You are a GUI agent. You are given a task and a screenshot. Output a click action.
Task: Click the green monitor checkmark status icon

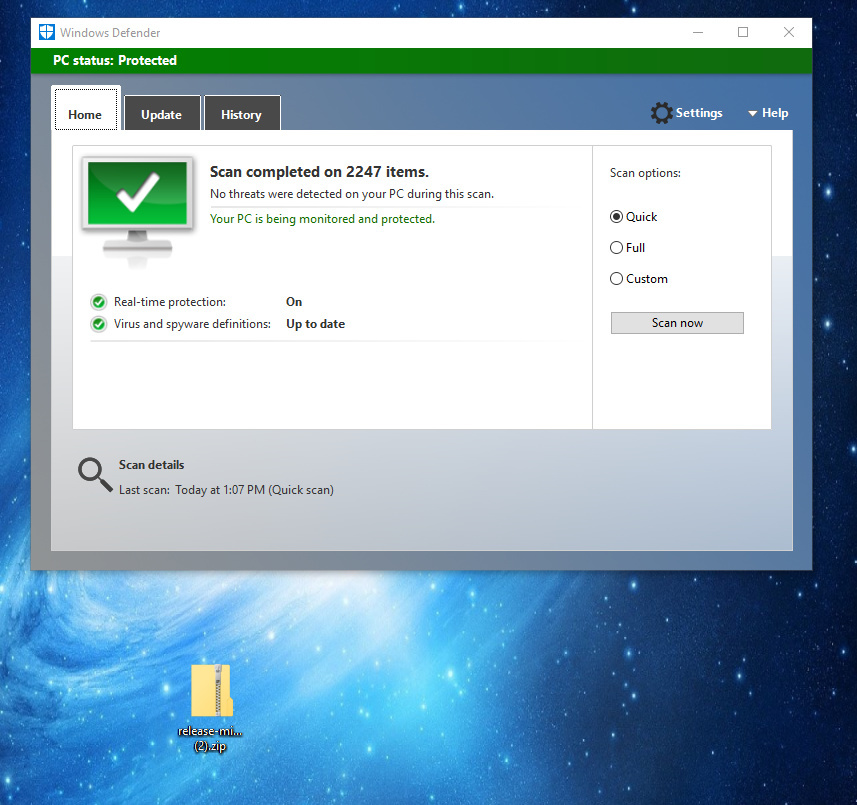click(x=137, y=197)
